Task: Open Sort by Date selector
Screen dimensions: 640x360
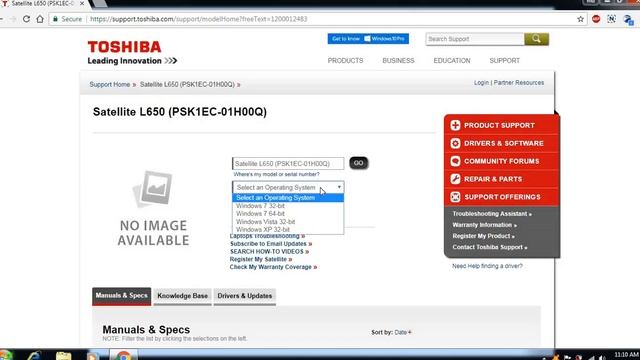Action: coord(403,332)
